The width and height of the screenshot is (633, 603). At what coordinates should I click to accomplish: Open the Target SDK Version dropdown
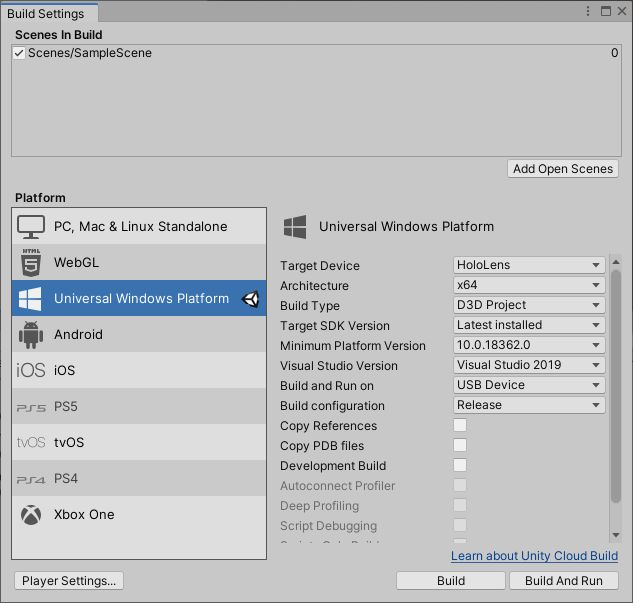point(529,325)
